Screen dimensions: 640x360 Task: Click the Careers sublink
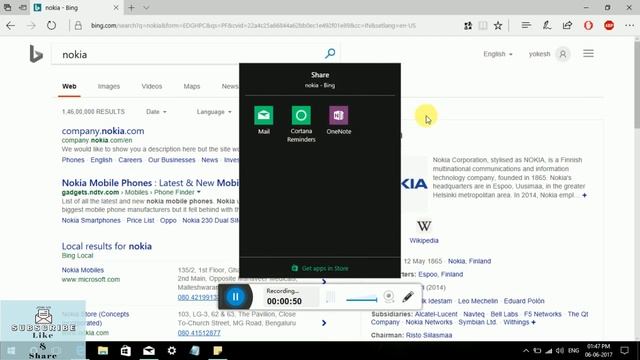pyautogui.click(x=130, y=160)
